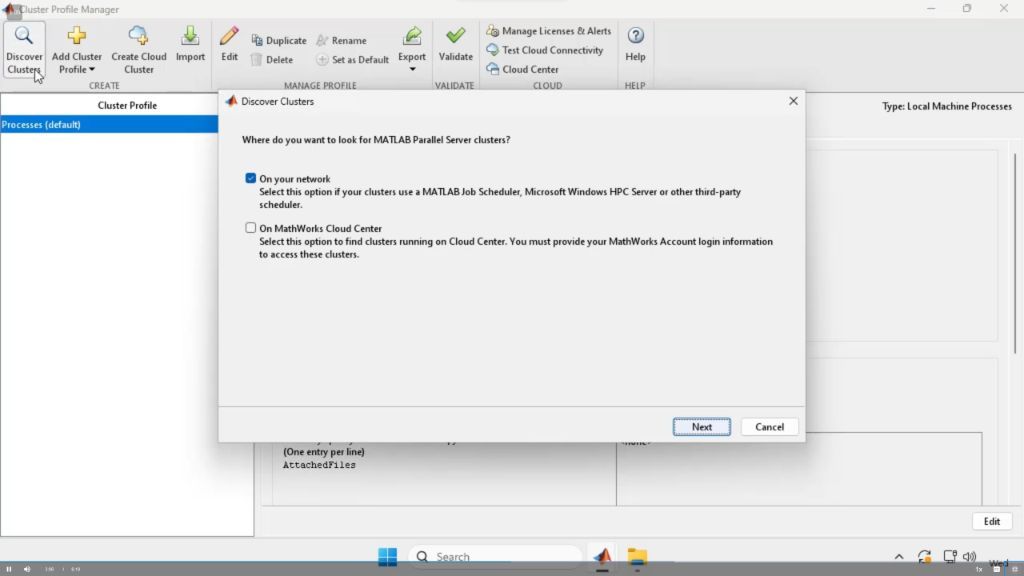
Task: Check the Set as Default option
Action: coord(320,59)
